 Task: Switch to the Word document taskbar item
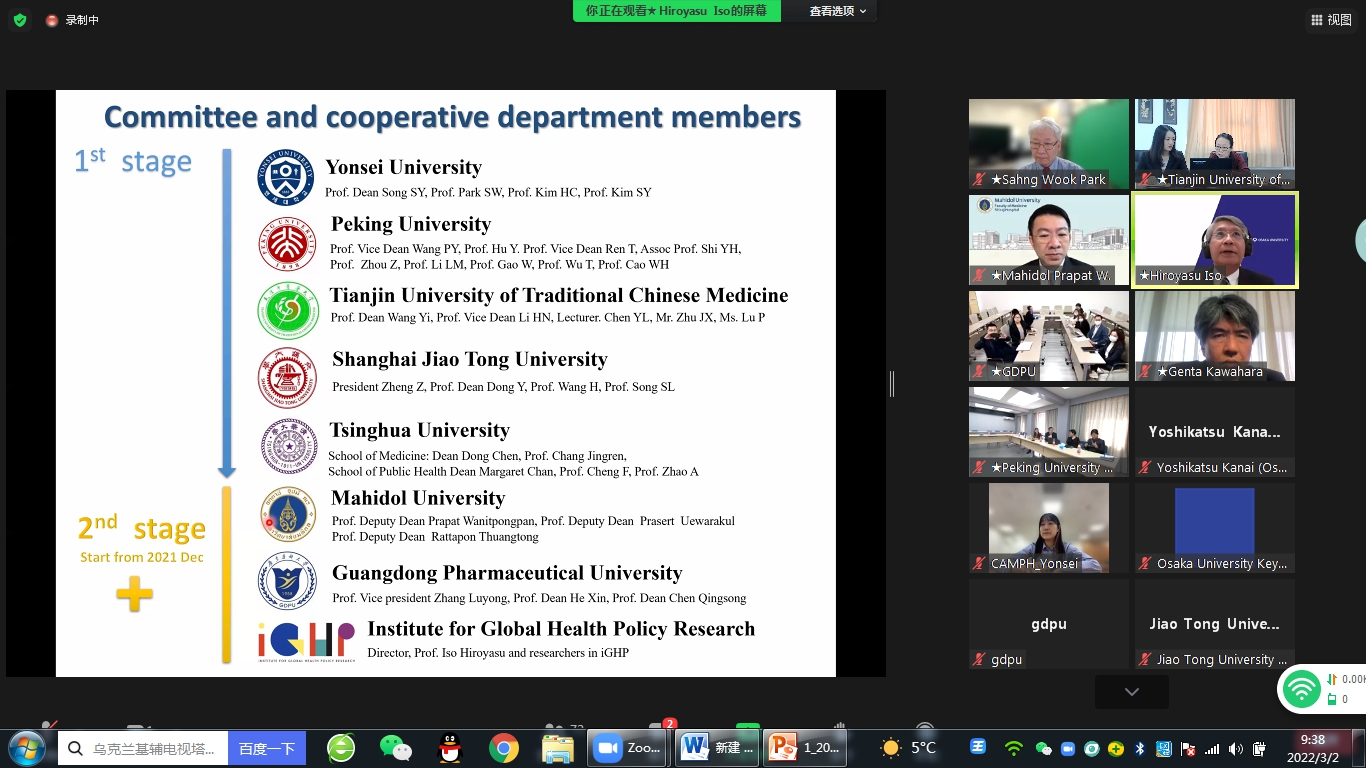coord(715,748)
